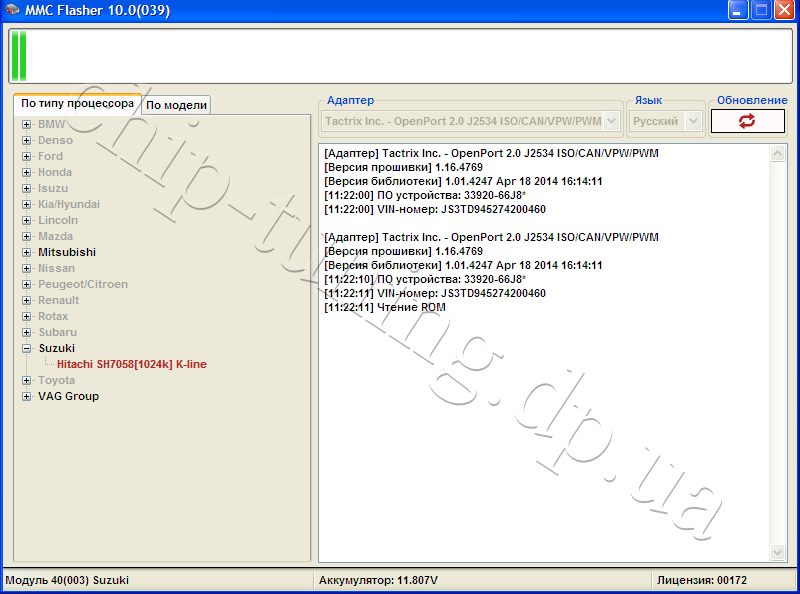Viewport: 800px width, 594px height.
Task: Close the MMC Flasher window
Action: pyautogui.click(x=785, y=10)
